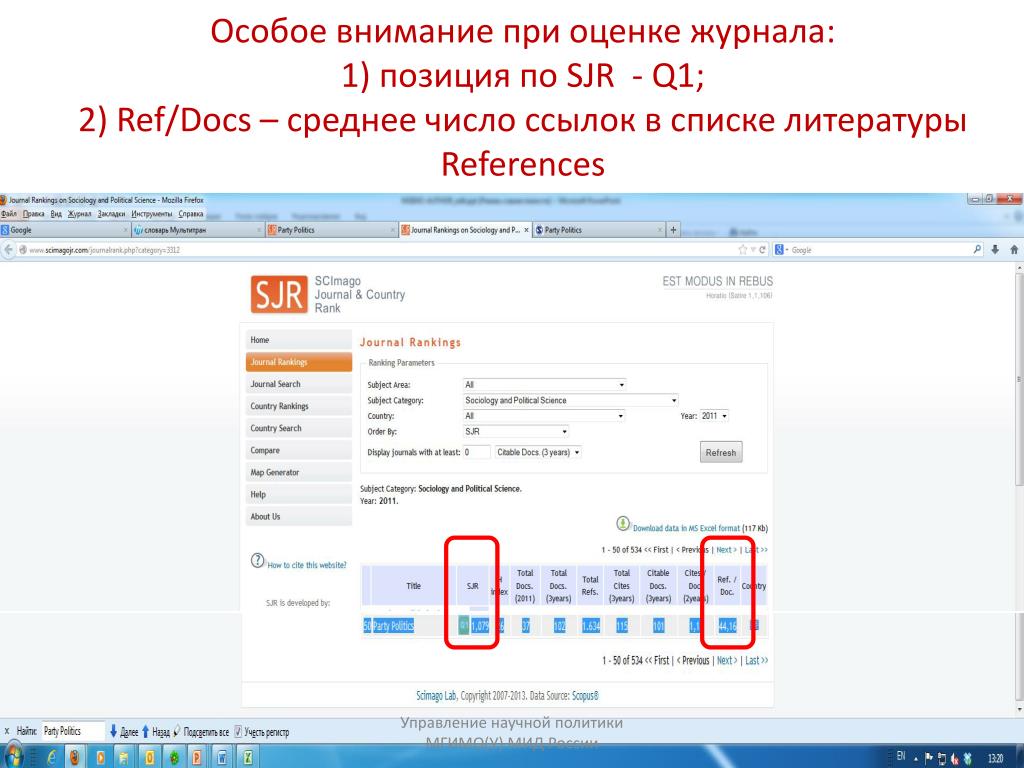Open the Инструменты menu
This screenshot has height=768, width=1024.
152,214
